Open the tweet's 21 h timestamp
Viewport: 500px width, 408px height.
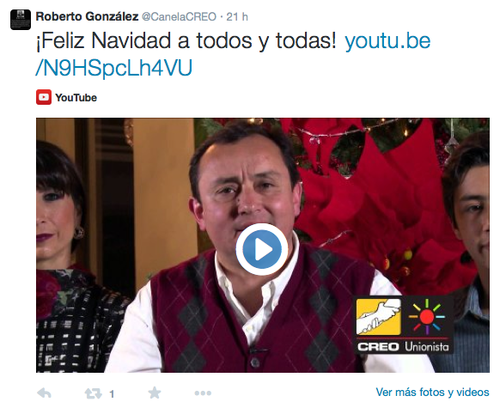tap(237, 17)
